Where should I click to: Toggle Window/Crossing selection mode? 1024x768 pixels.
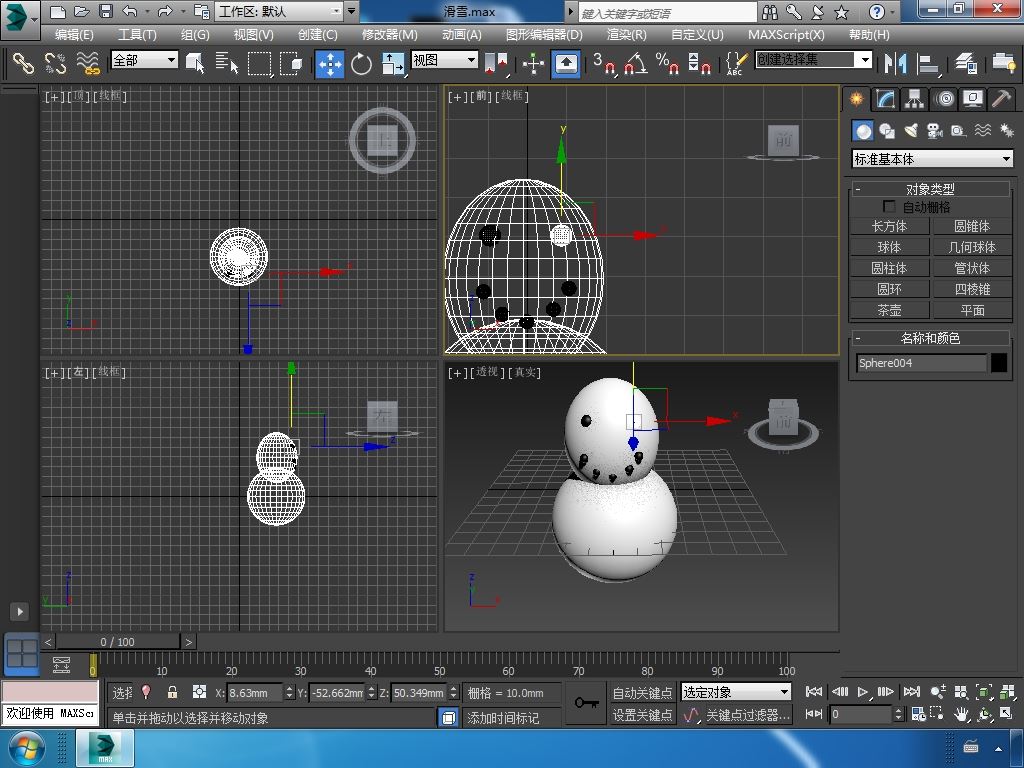[x=291, y=63]
